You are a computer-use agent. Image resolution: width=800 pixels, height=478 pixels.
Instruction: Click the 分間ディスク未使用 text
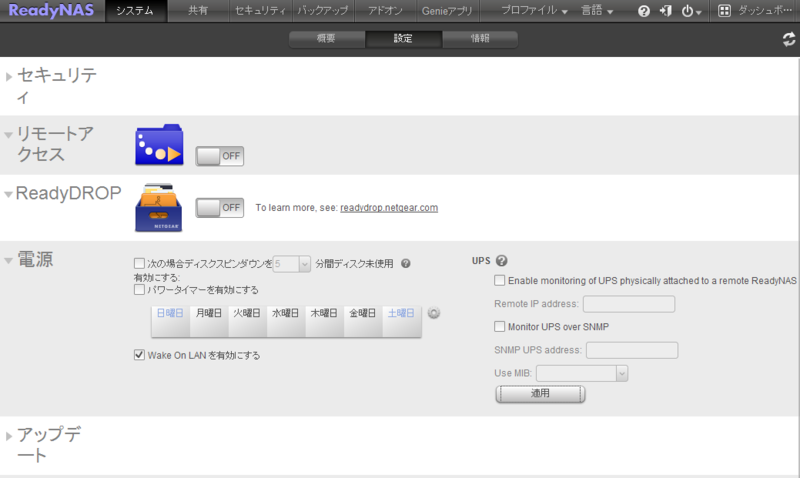[354, 264]
